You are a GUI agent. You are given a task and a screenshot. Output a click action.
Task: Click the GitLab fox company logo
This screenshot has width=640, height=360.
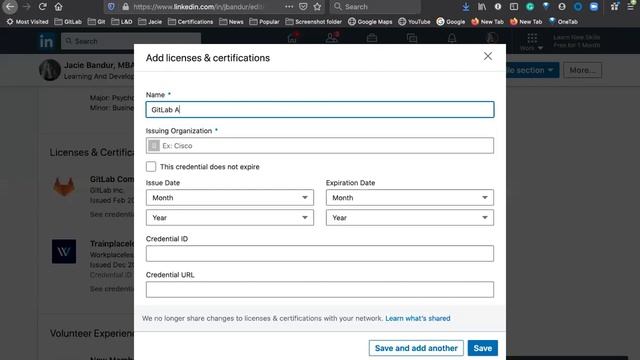64,187
